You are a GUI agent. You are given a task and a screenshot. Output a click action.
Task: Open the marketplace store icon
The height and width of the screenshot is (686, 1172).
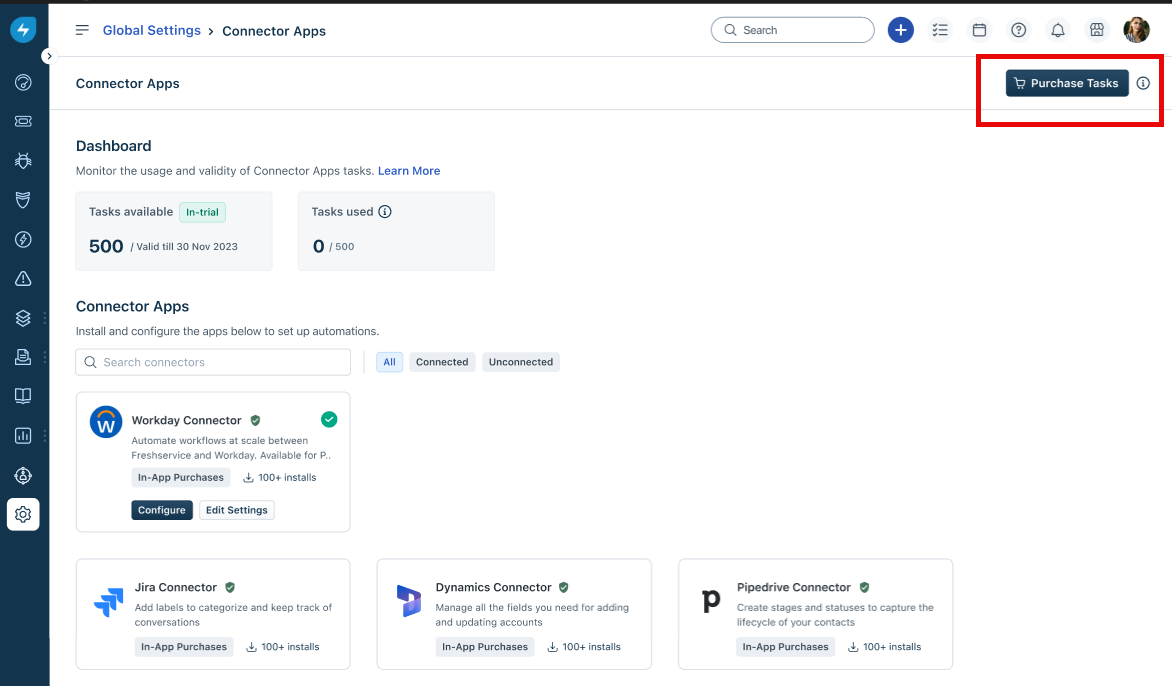pyautogui.click(x=1097, y=30)
